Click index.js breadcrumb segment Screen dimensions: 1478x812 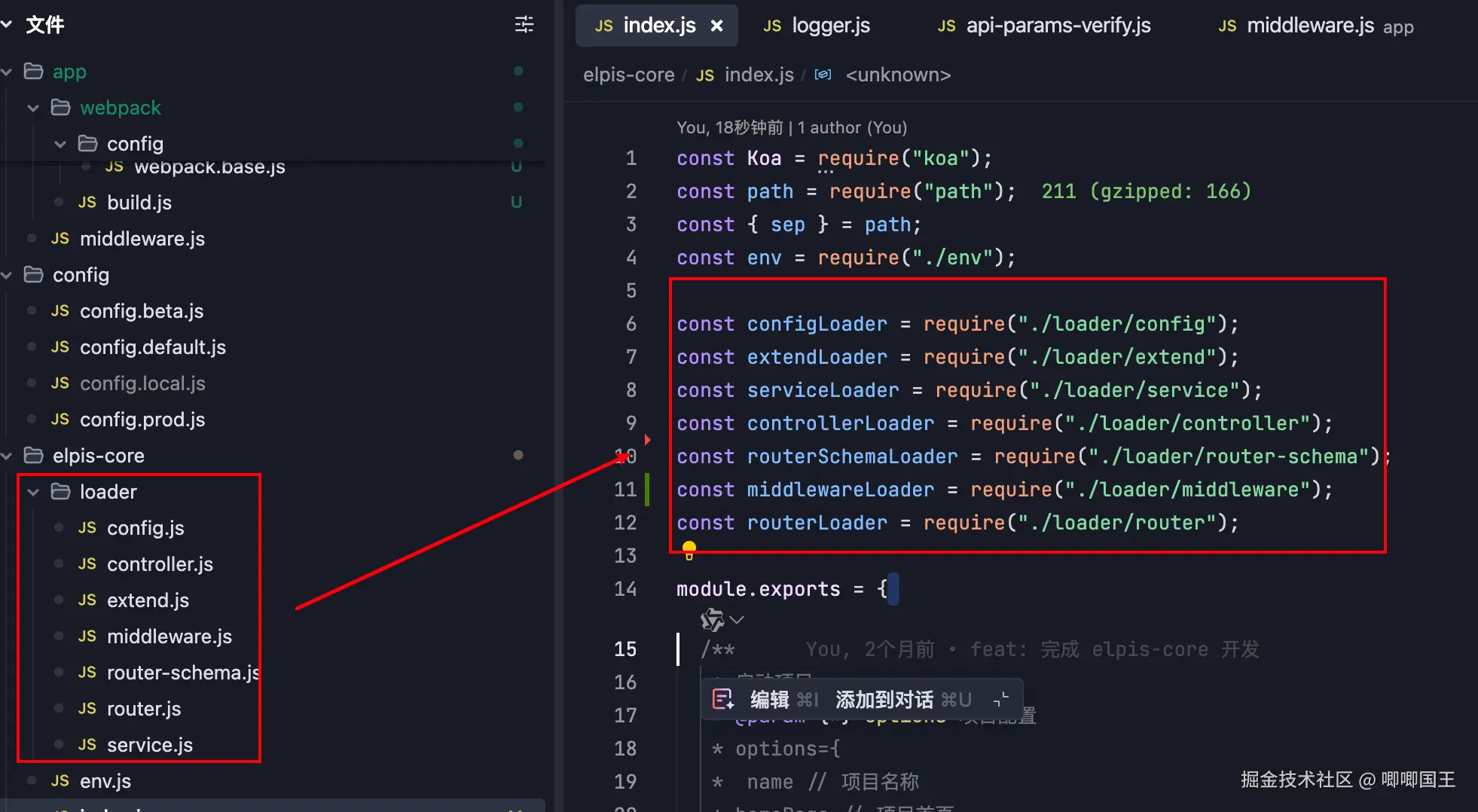pyautogui.click(x=759, y=75)
